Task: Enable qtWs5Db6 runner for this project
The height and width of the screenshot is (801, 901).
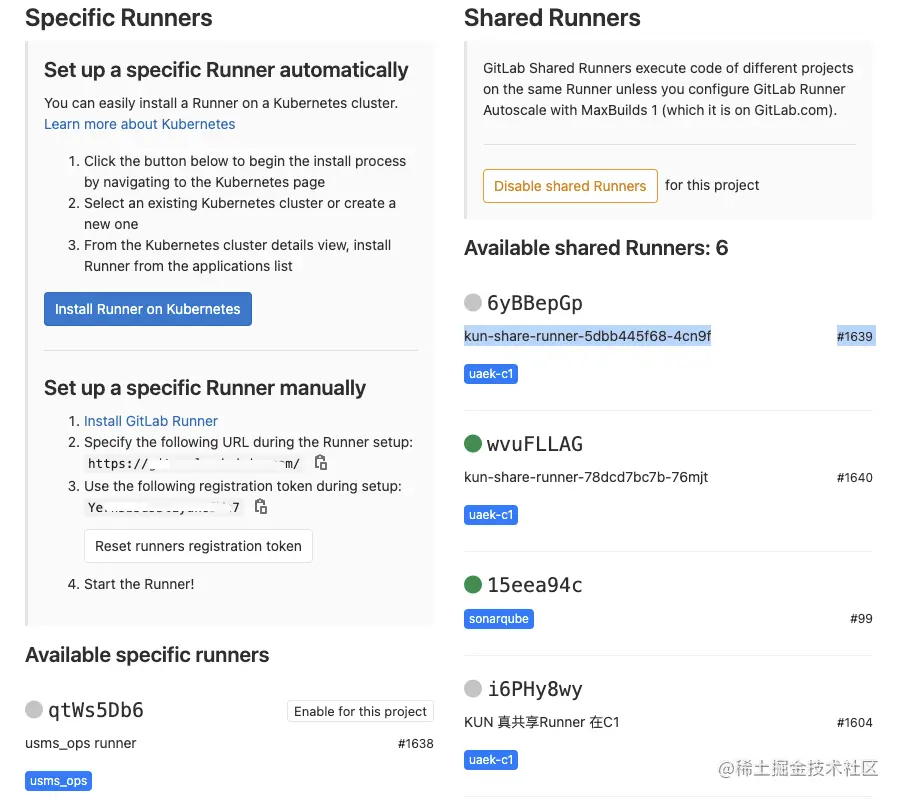Action: [x=360, y=711]
